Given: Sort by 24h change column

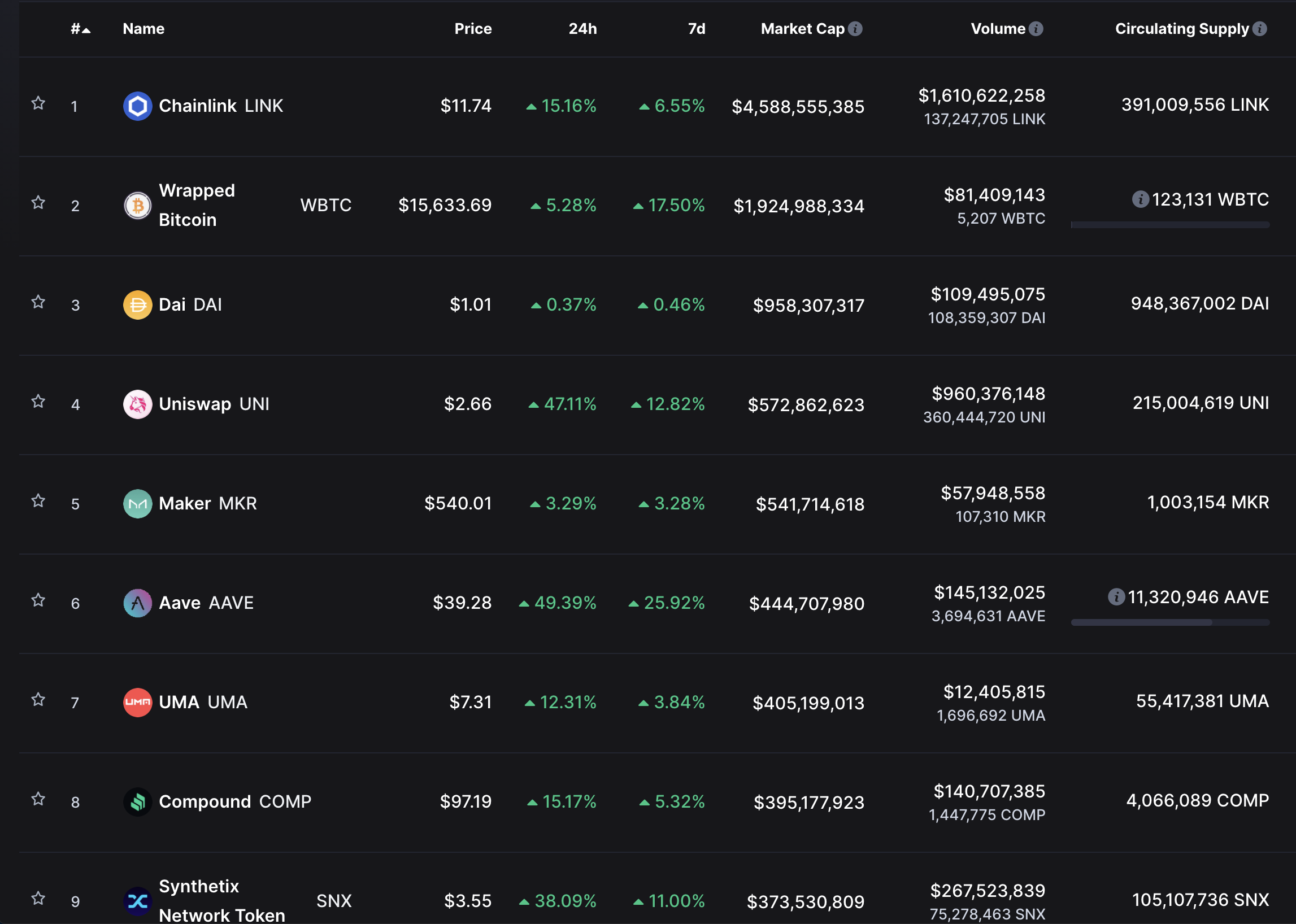Looking at the screenshot, I should coord(583,28).
